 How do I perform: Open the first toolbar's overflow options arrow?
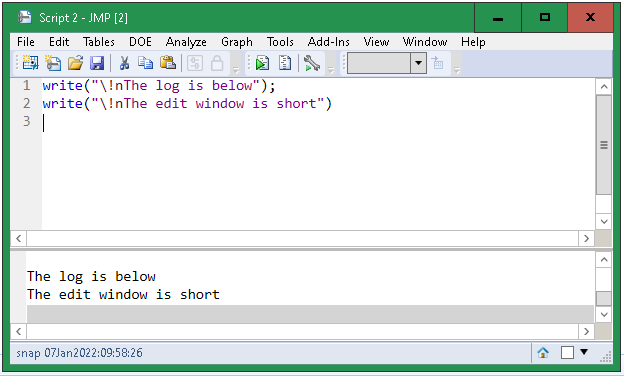tap(236, 70)
